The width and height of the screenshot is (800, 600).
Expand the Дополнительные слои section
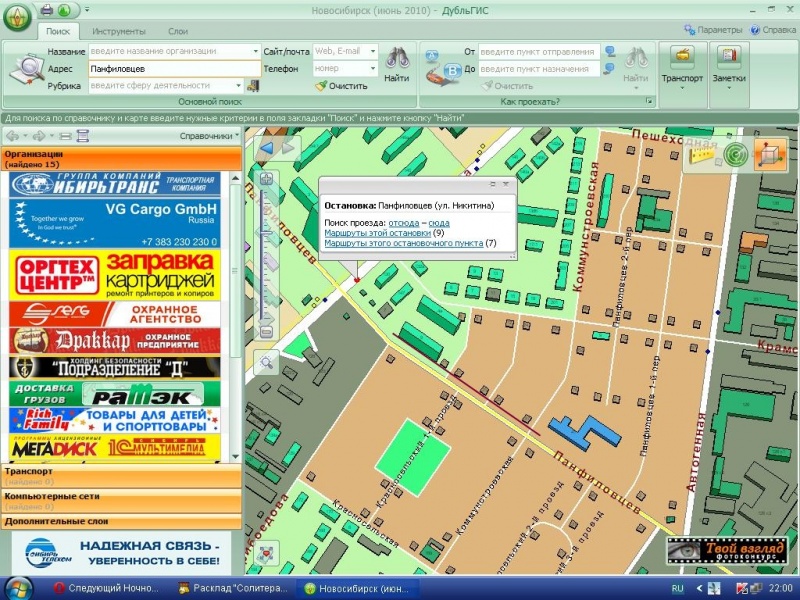pos(121,521)
